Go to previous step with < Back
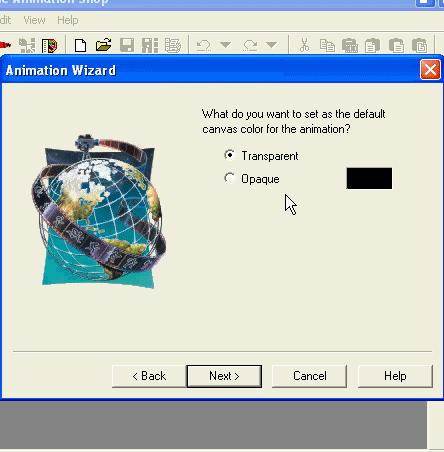Screen dimensions: 444x452 [x=149, y=376]
